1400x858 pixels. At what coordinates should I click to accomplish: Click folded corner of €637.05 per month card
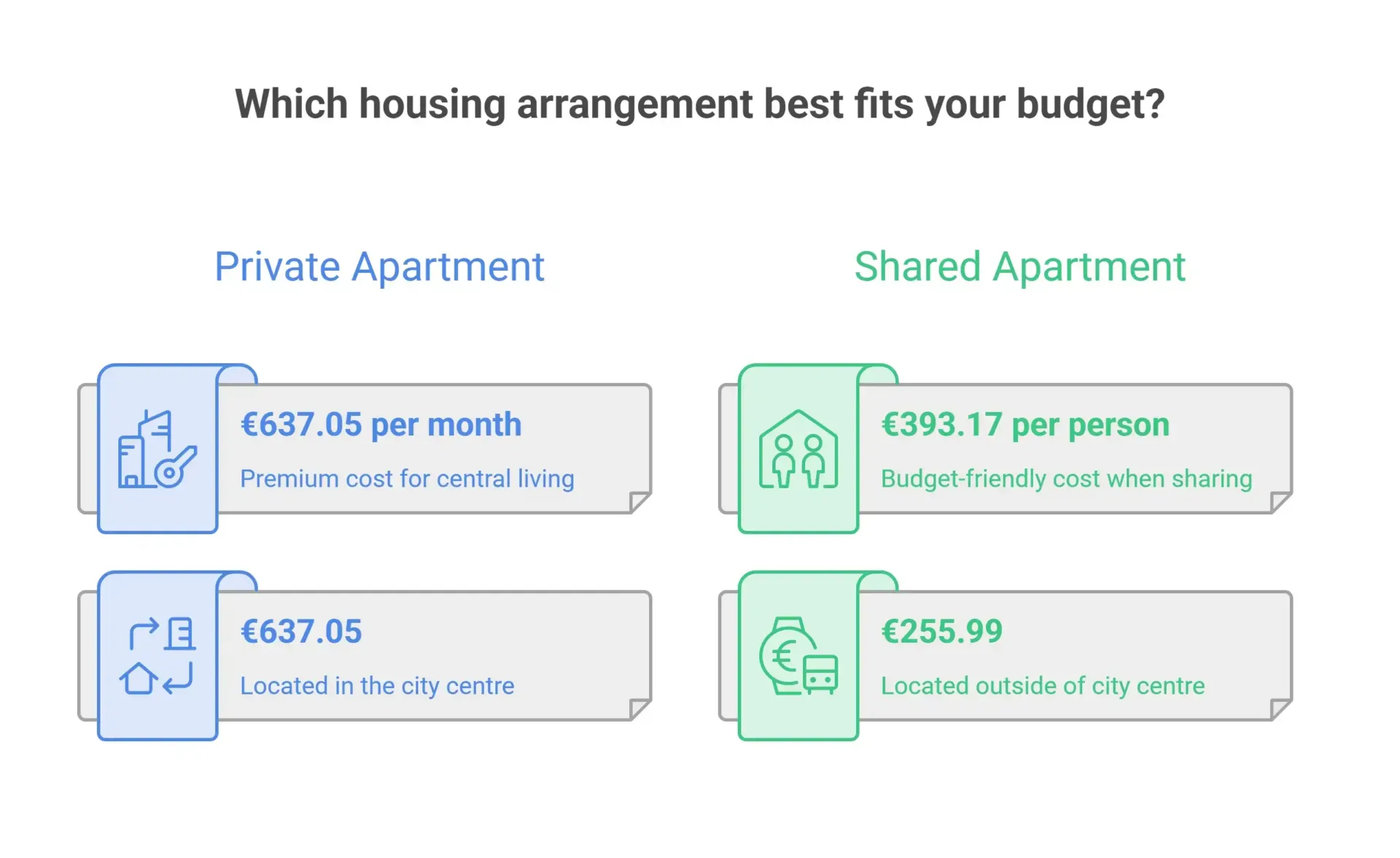coord(639,502)
